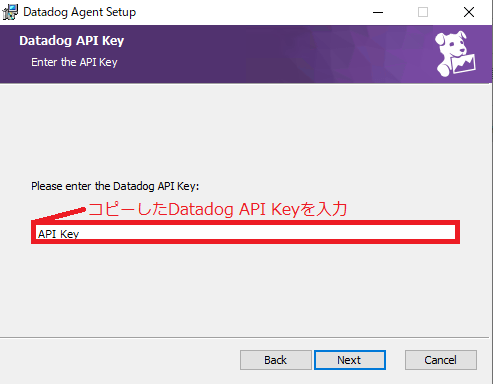Click the "Enter the API Key" subtitle
This screenshot has height=384, width=493.
click(74, 62)
